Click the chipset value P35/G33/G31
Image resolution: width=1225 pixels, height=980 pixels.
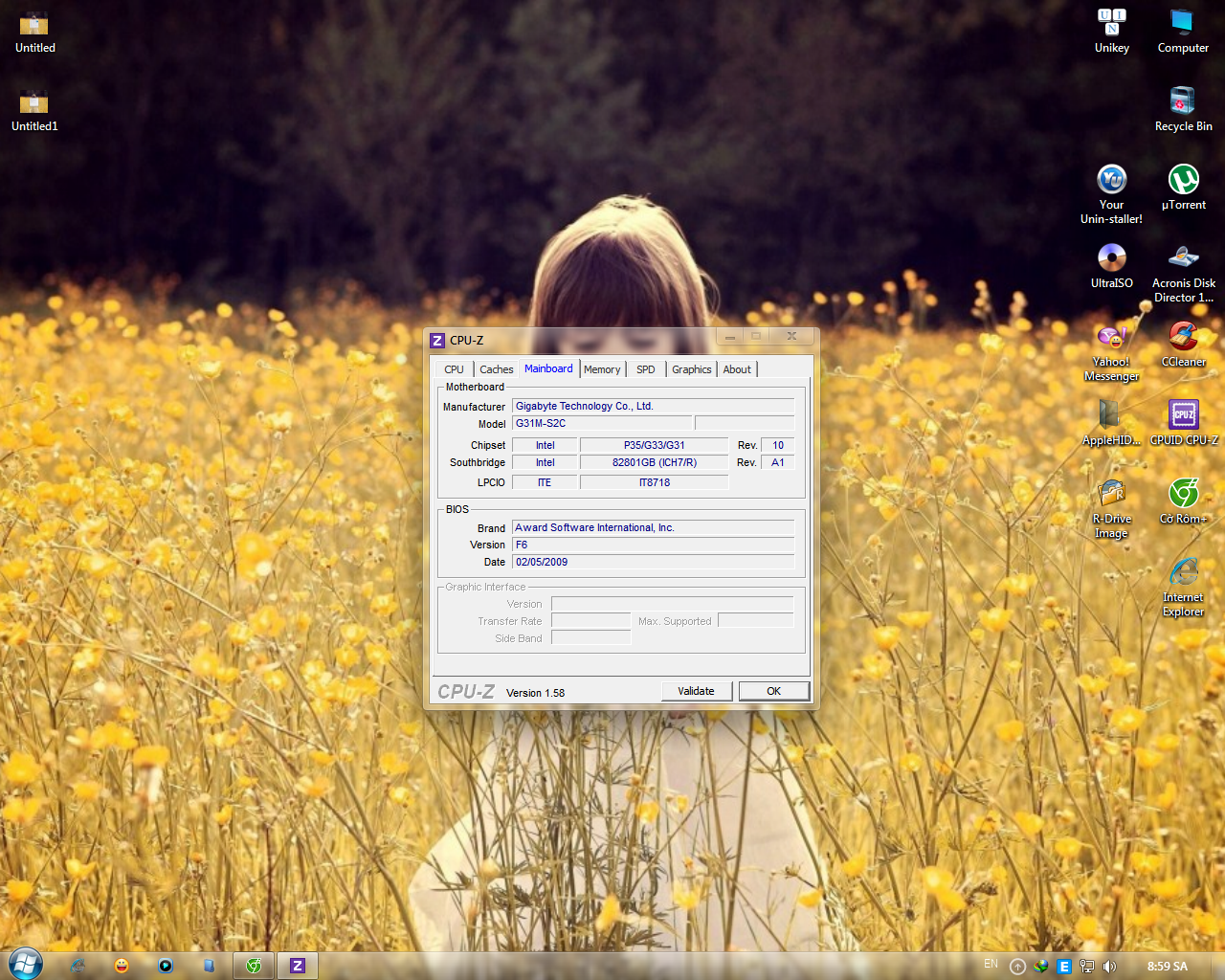[655, 445]
